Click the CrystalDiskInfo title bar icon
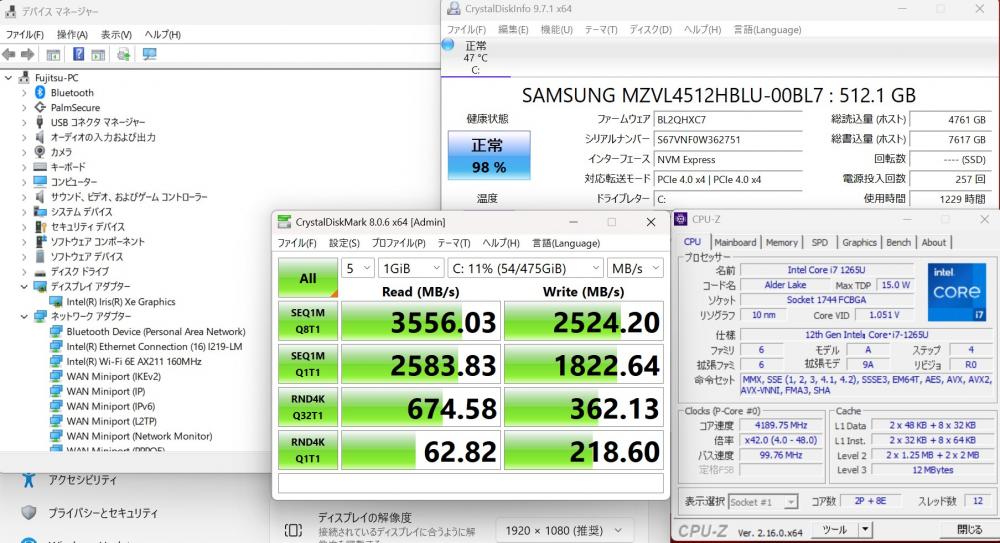 [453, 8]
